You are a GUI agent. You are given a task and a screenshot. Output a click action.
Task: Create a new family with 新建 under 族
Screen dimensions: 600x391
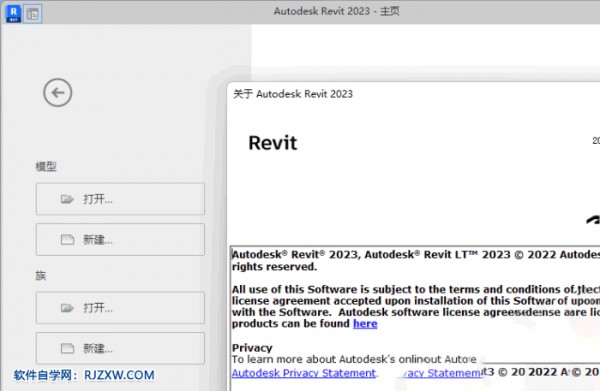120,348
